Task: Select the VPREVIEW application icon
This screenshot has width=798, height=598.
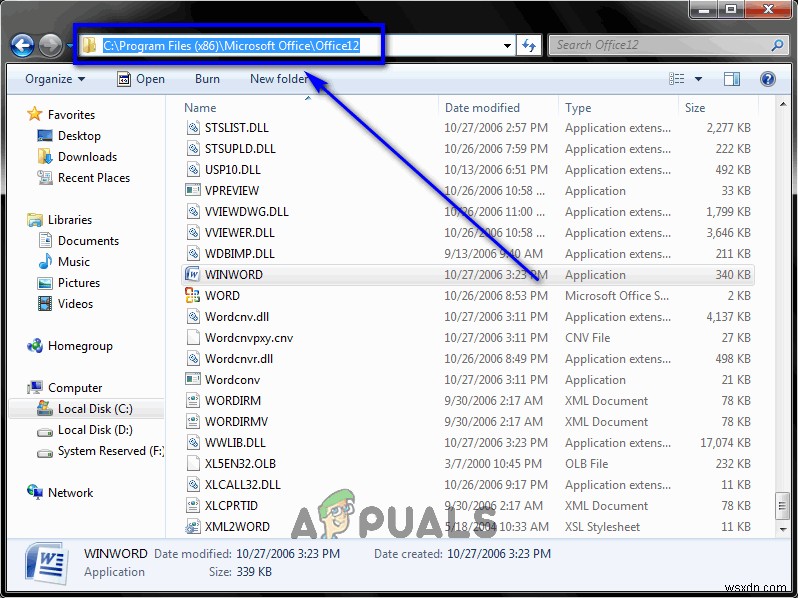Action: coord(193,190)
